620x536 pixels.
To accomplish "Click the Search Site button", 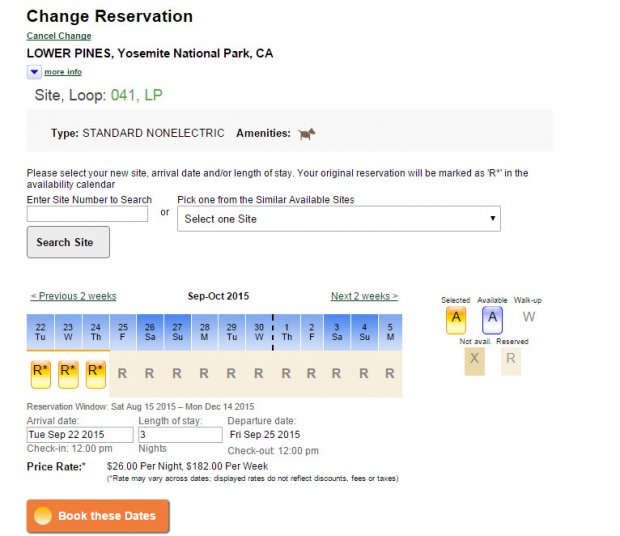I will point(68,242).
